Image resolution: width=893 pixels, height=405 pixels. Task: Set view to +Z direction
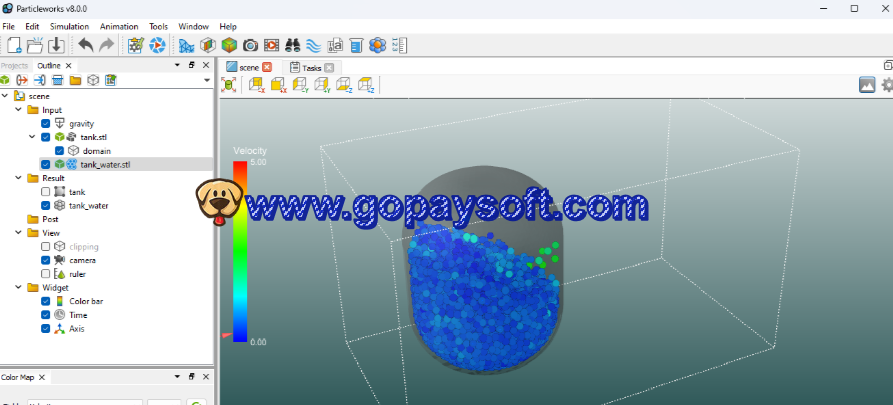point(366,85)
